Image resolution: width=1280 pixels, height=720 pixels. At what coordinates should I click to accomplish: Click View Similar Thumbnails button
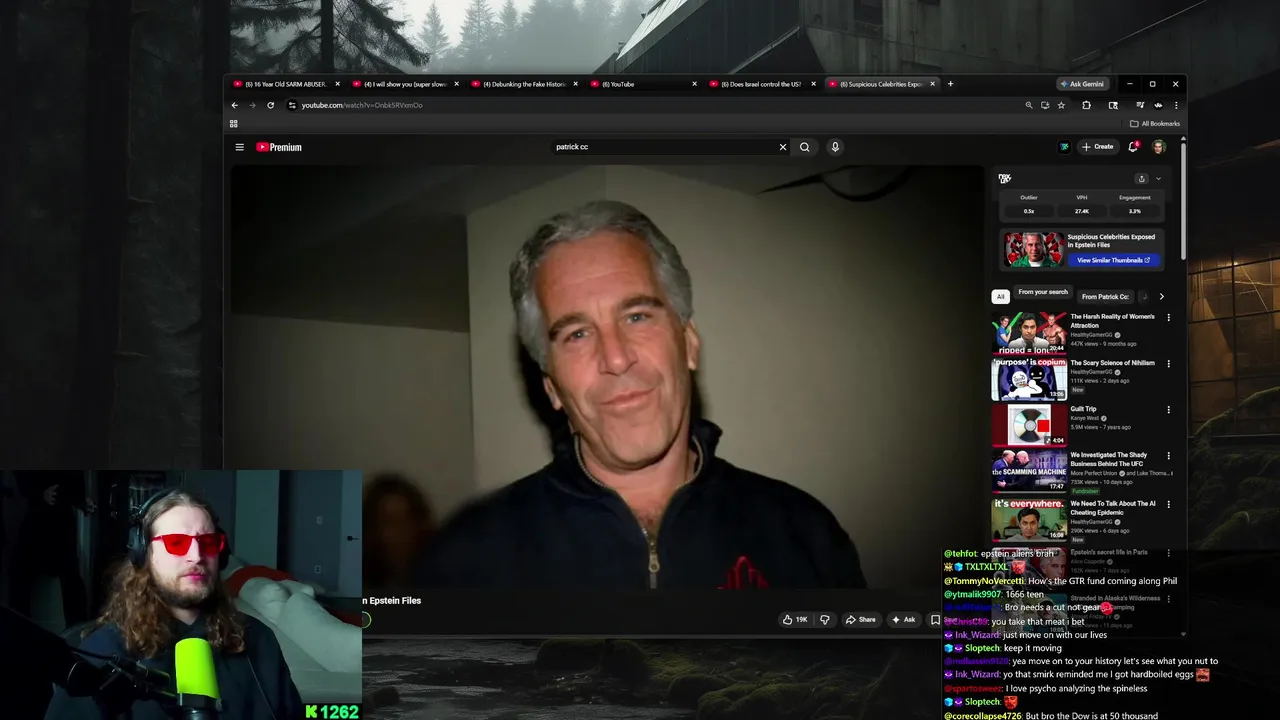[x=1113, y=260]
